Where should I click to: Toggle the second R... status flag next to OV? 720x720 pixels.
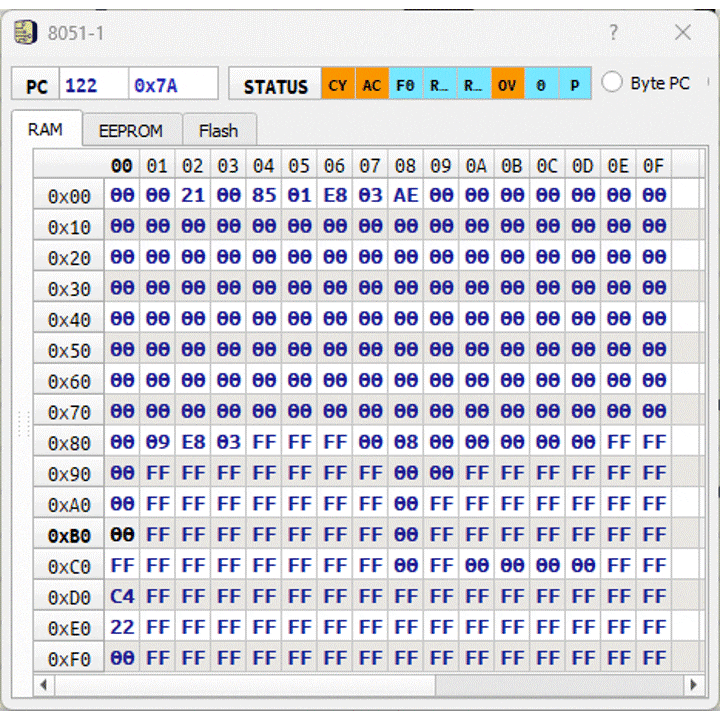[473, 84]
